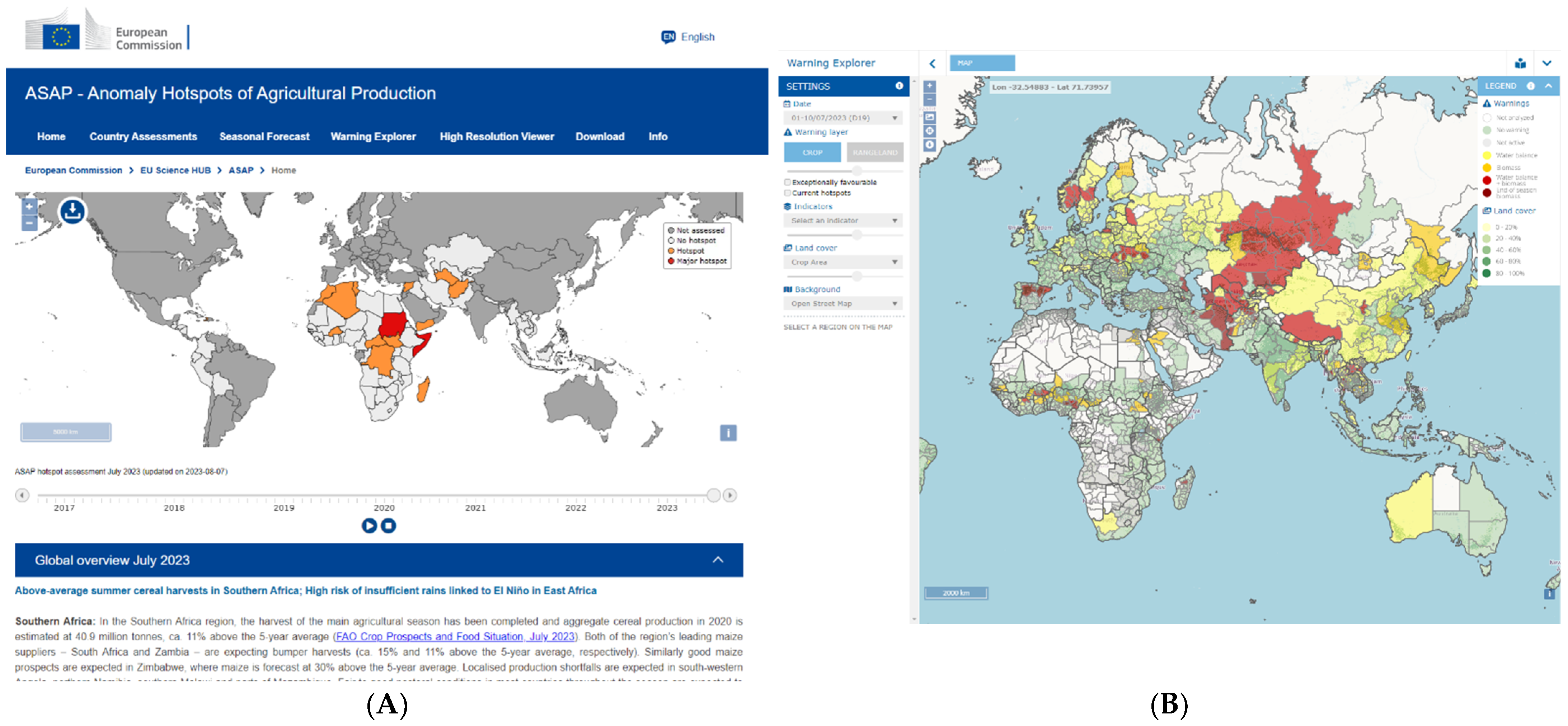This screenshot has width=1568, height=726.
Task: Open the Country Assessments menu item
Action: 143,136
